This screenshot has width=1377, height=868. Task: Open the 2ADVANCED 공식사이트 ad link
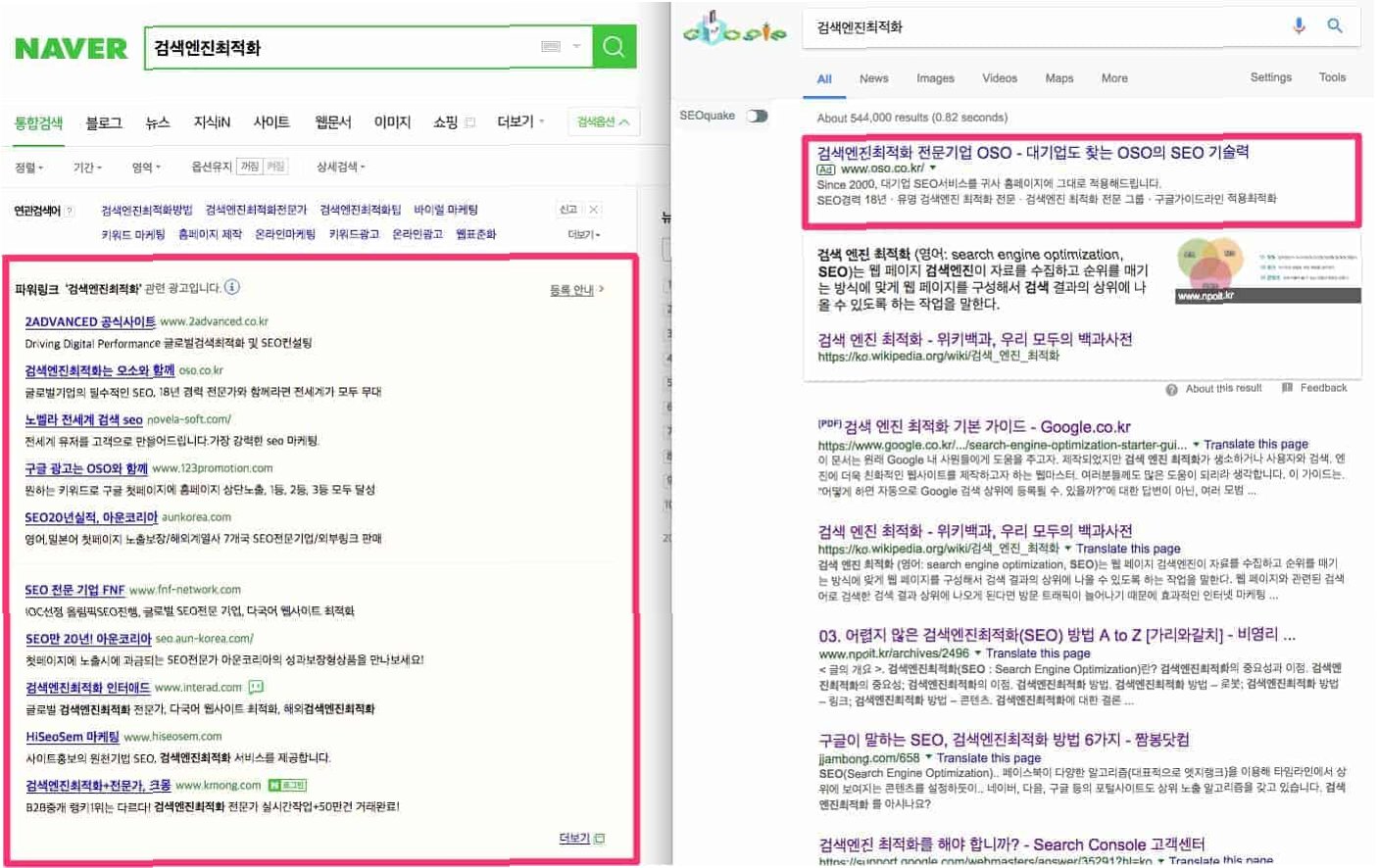click(x=90, y=321)
